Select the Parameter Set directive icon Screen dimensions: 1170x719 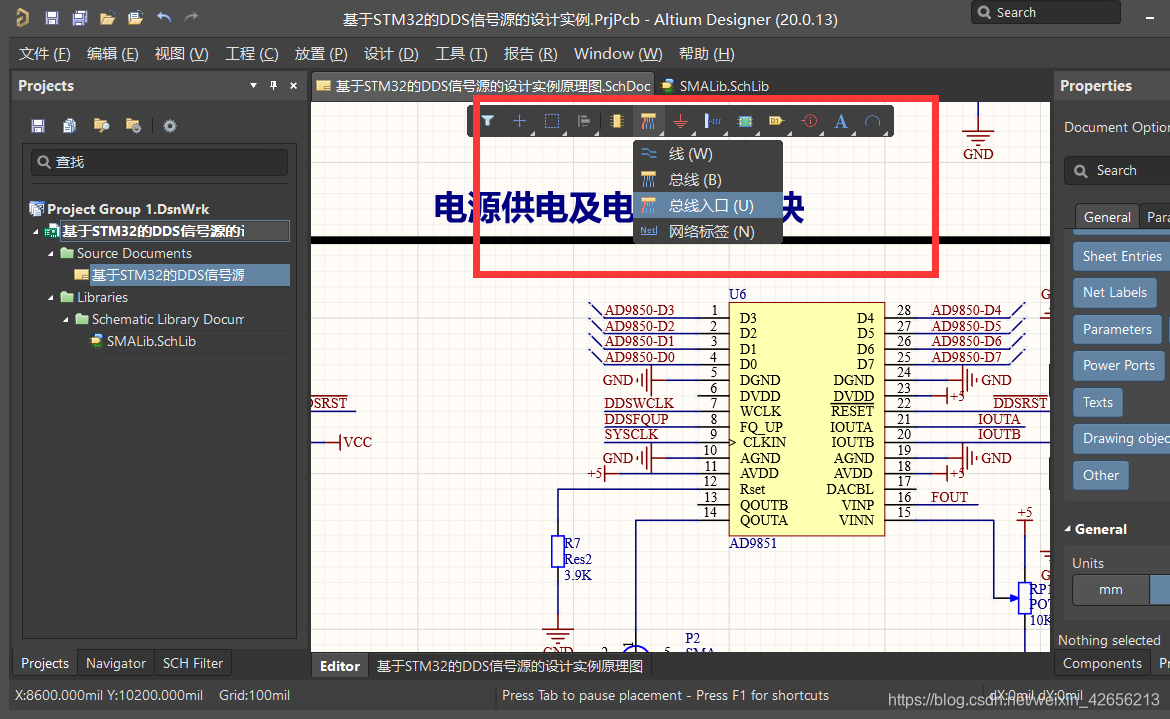pyautogui.click(x=809, y=121)
